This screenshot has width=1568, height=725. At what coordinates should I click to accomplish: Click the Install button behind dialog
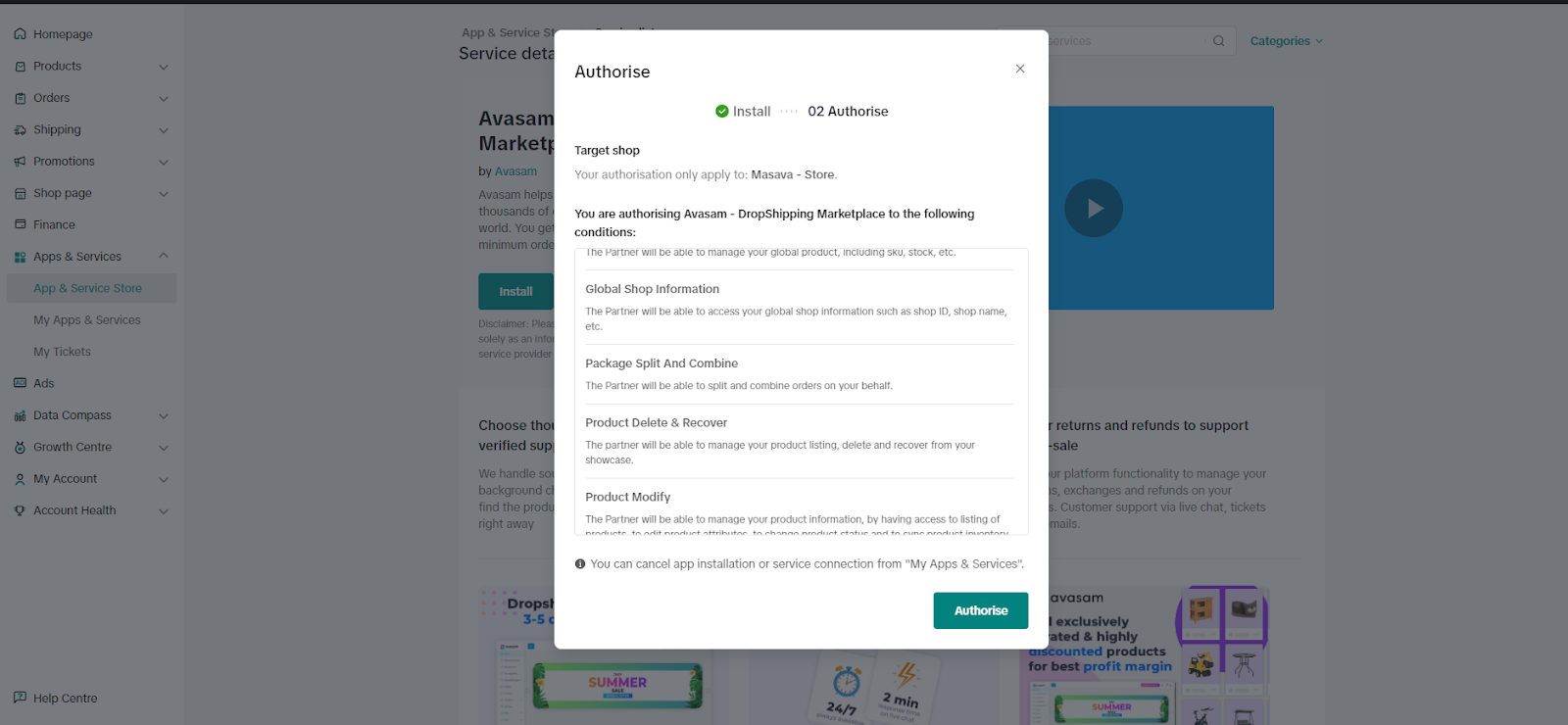pos(515,291)
